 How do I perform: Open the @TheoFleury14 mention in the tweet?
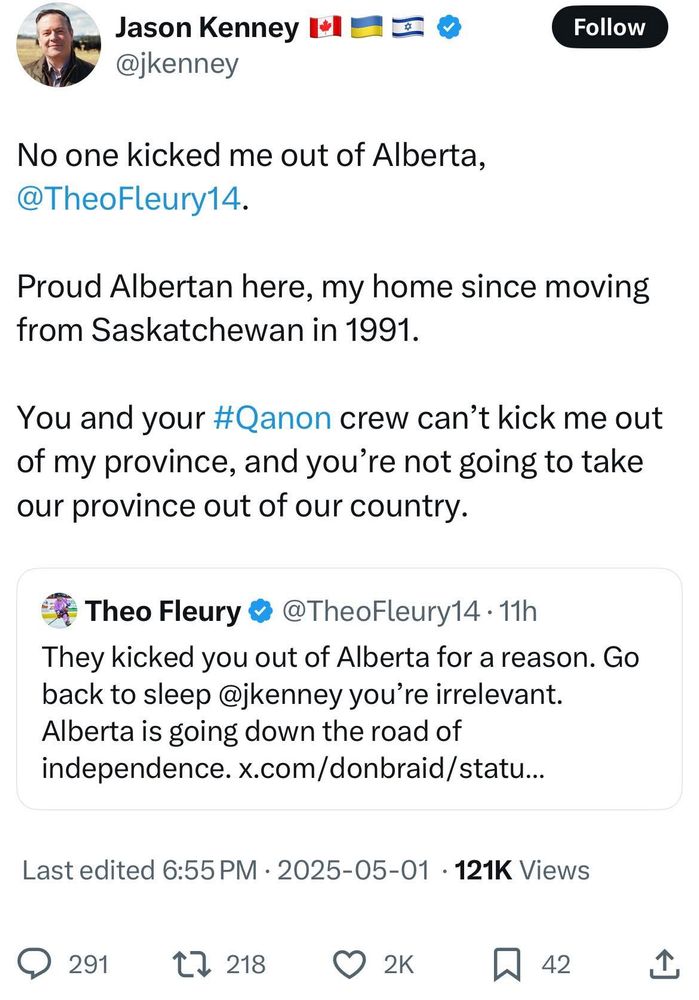click(129, 198)
